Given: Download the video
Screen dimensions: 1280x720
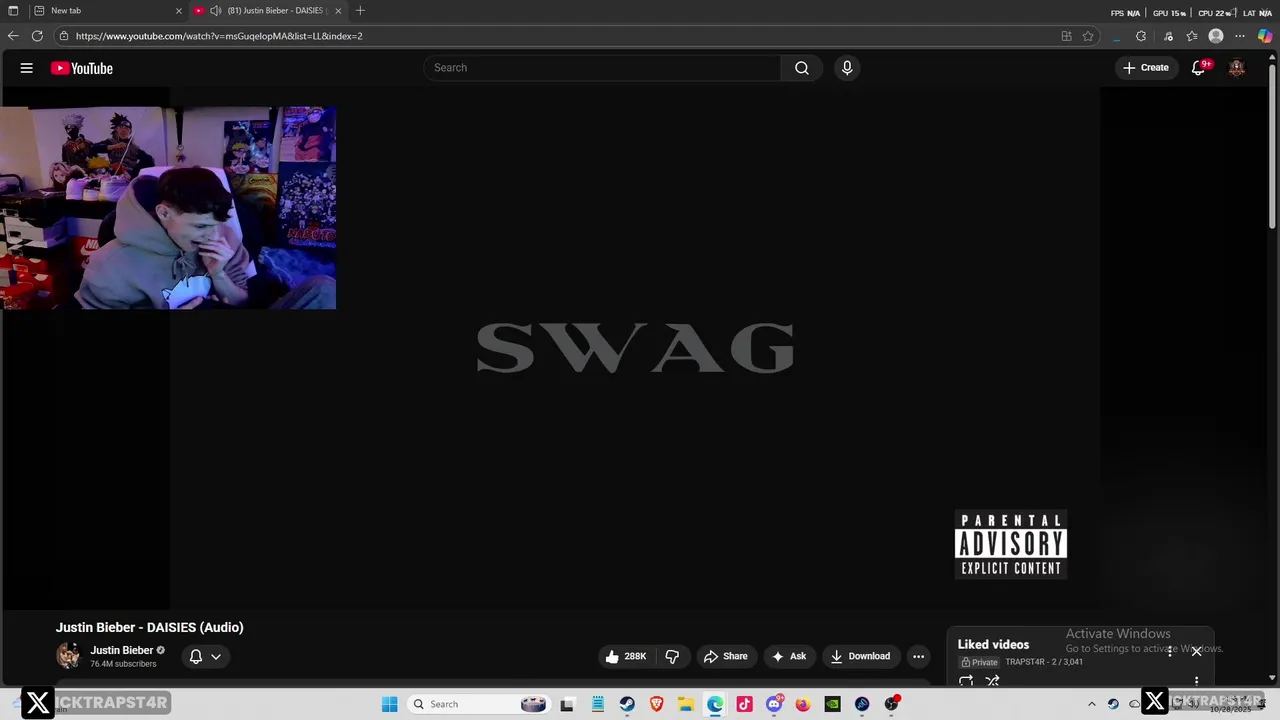Looking at the screenshot, I should (x=860, y=656).
